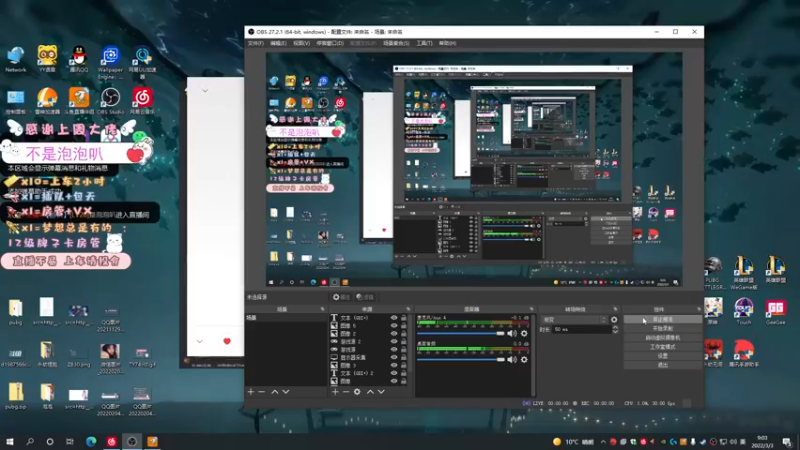
Task: Hide the 图像 6 source with its eye icon
Action: point(394,326)
